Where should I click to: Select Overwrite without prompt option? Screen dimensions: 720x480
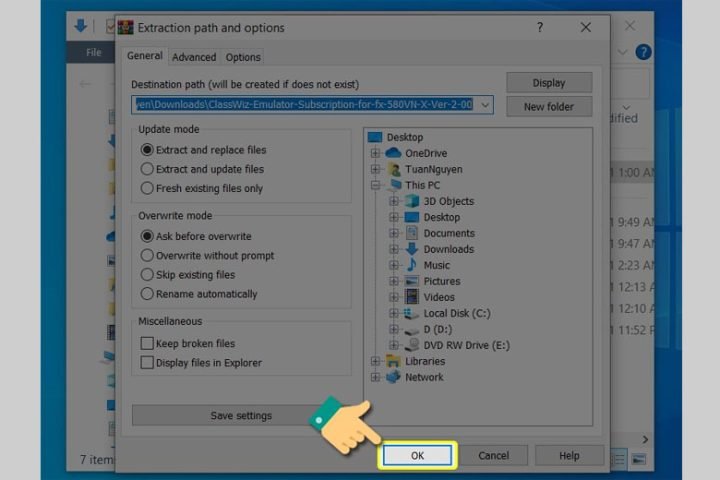148,256
